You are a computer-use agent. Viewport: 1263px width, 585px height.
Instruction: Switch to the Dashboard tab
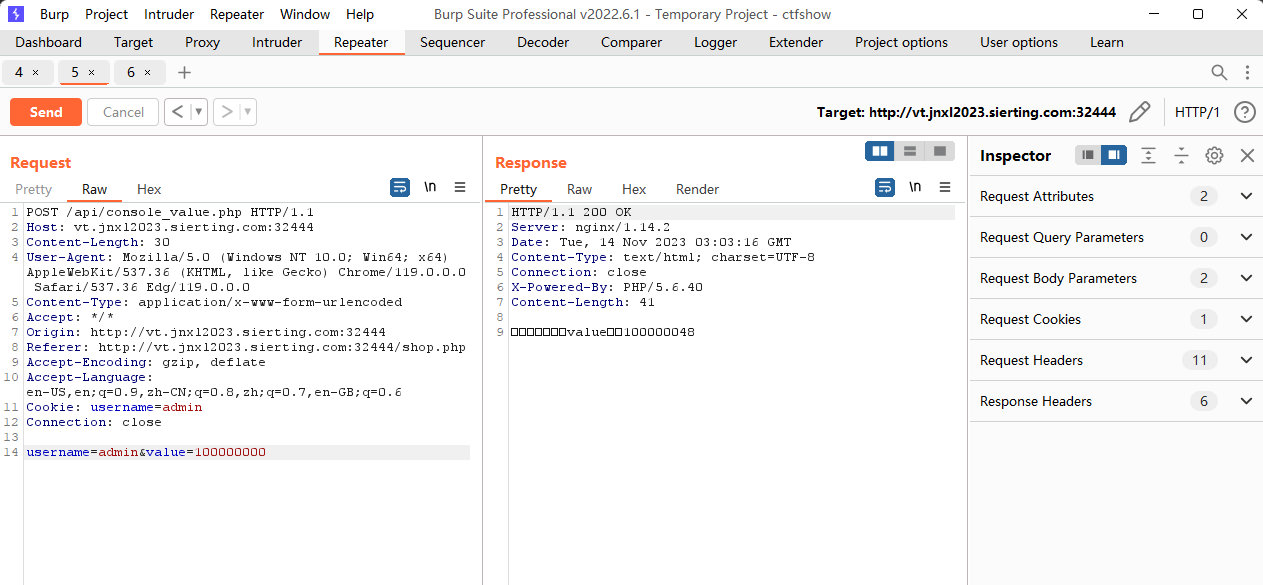point(49,42)
